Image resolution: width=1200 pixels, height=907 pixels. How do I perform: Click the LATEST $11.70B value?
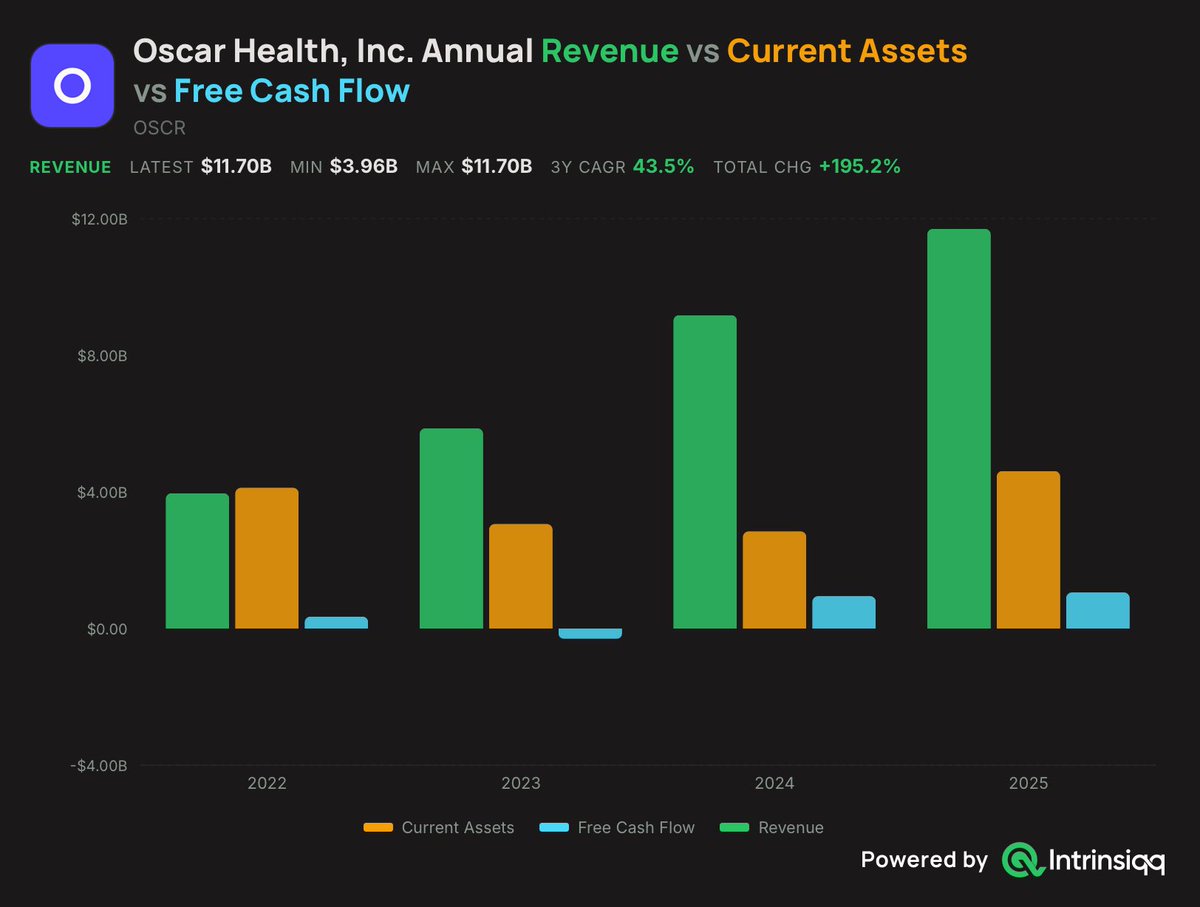point(236,167)
